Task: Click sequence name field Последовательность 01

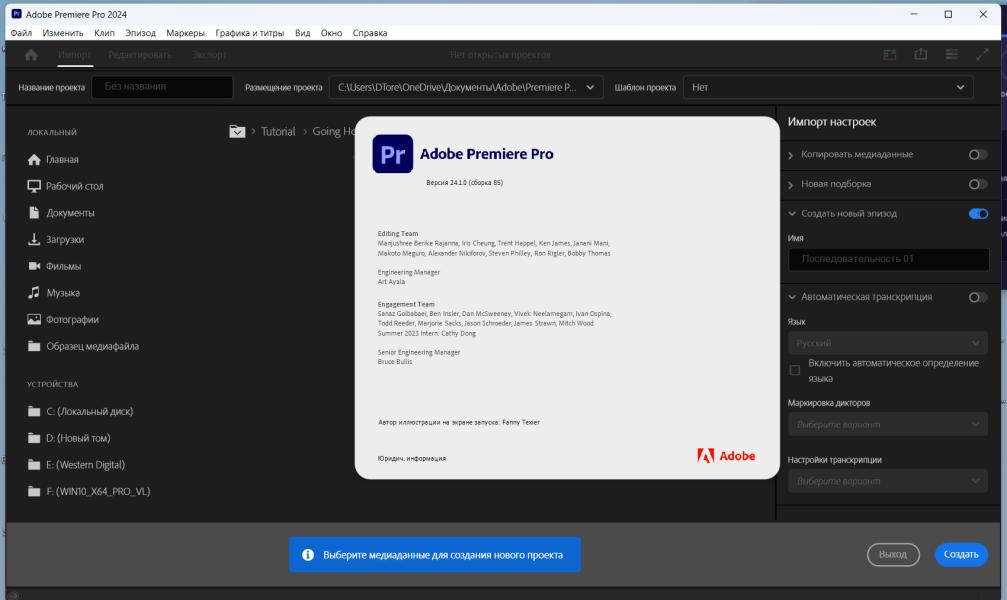Action: pos(888,259)
